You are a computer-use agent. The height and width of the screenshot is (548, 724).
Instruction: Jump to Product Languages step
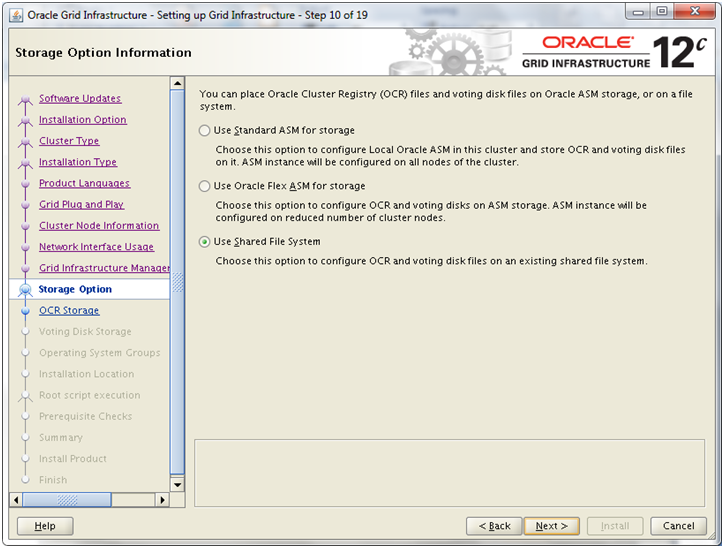(84, 183)
